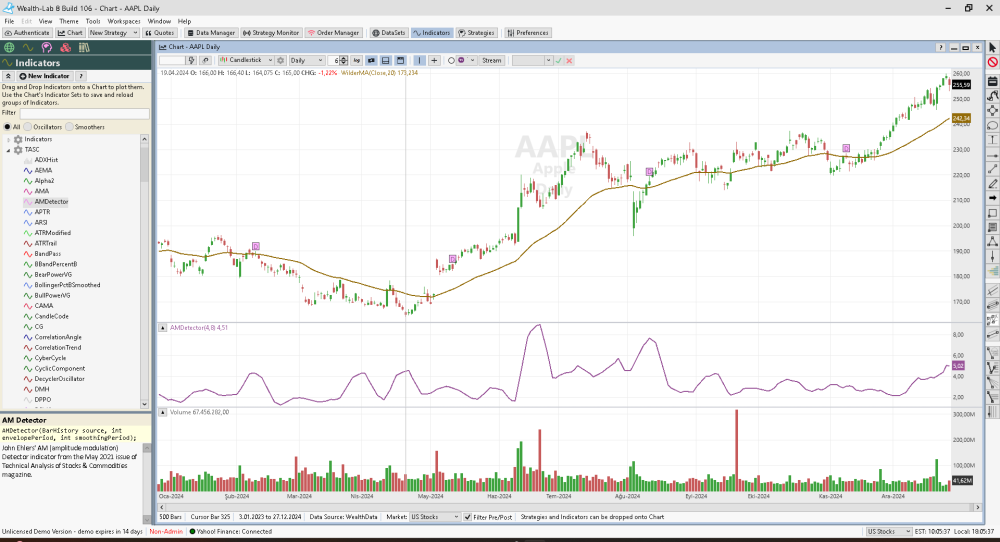Open the Workspaces menu

124,20
